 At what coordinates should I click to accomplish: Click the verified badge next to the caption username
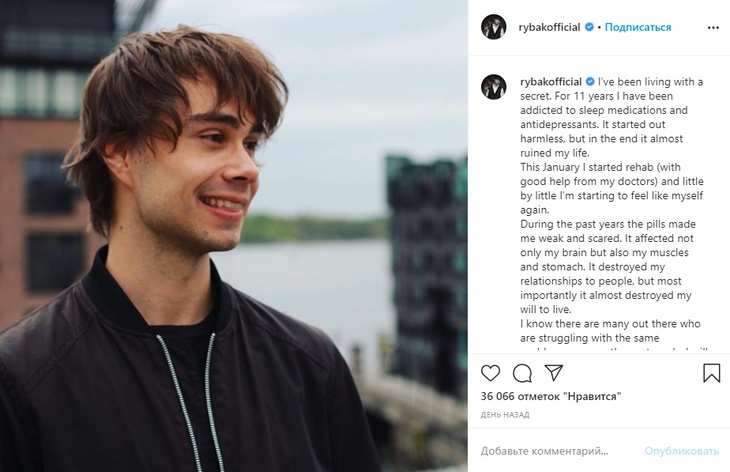(590, 81)
